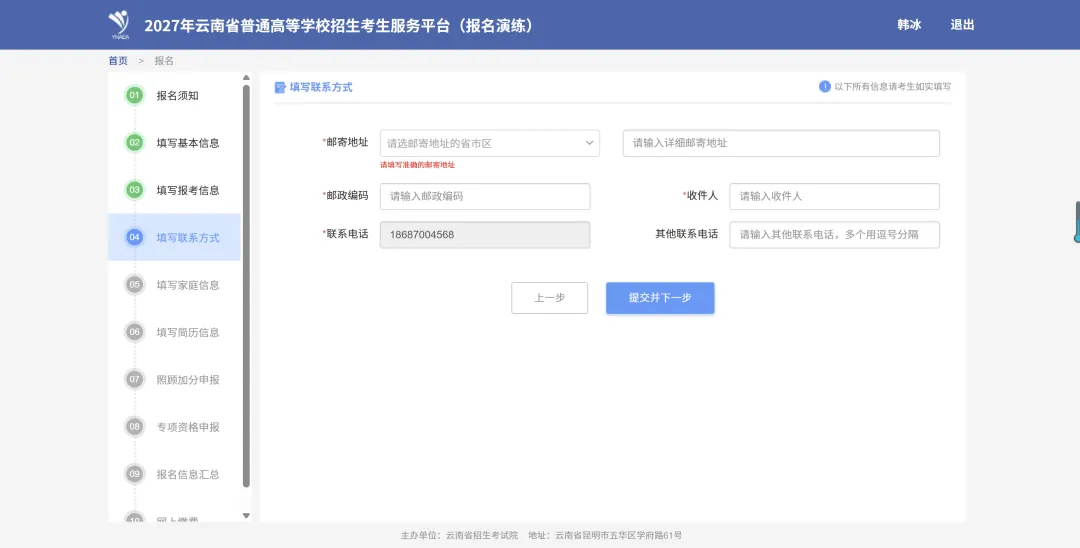Click the 详细邮寄地址 input field
The height and width of the screenshot is (548, 1080).
coord(781,143)
